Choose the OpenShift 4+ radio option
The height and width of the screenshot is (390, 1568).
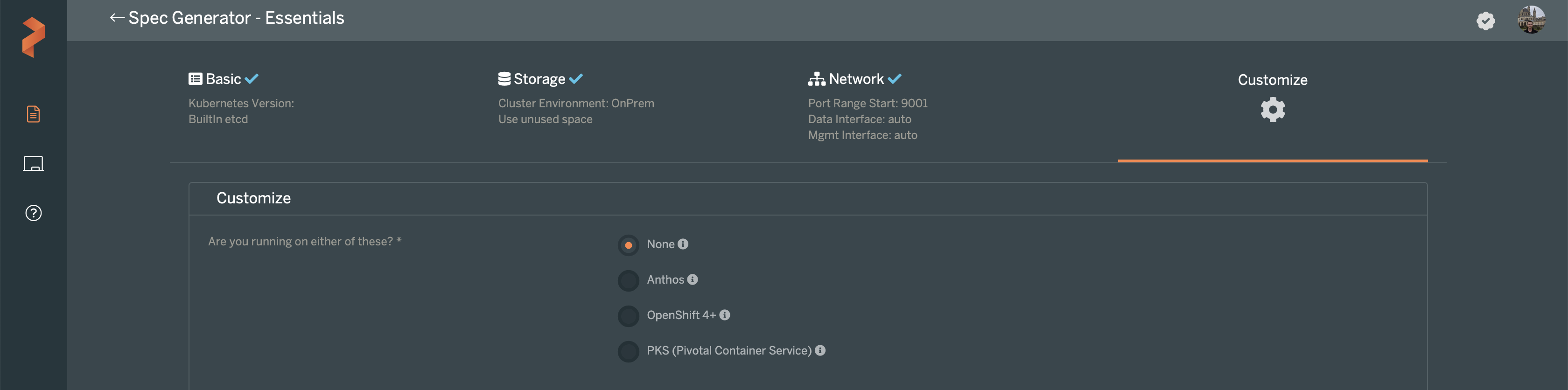click(628, 316)
